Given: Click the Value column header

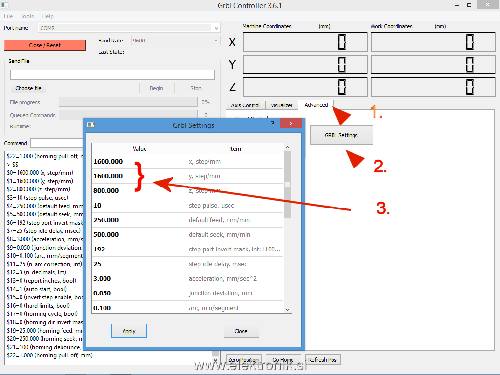Looking at the screenshot, I should [139, 149].
